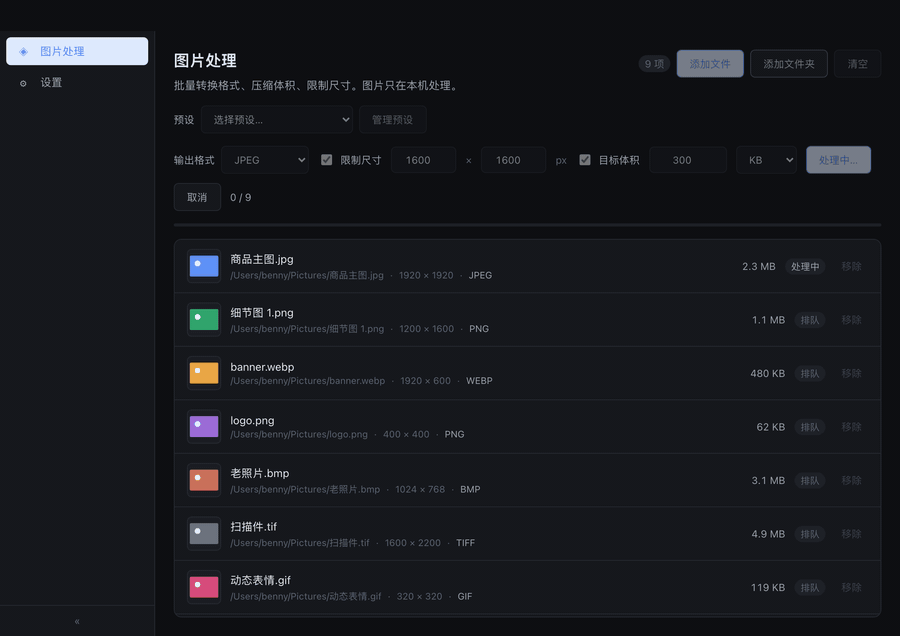Remove 动态表情.gif via its 移除 link

pyautogui.click(x=851, y=587)
